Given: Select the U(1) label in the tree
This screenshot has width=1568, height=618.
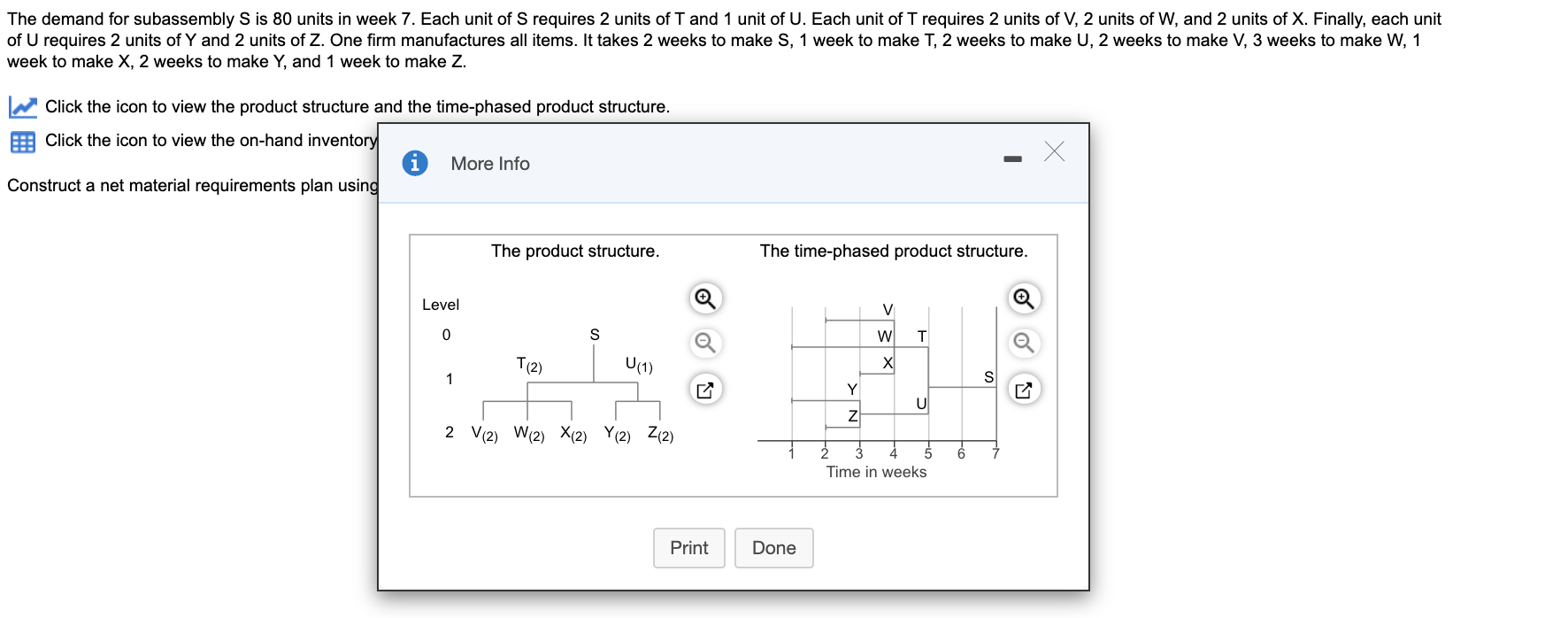Looking at the screenshot, I should [638, 362].
